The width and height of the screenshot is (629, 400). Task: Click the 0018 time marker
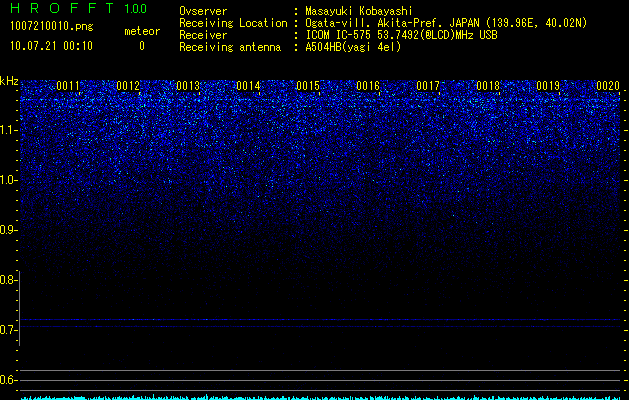(488, 86)
